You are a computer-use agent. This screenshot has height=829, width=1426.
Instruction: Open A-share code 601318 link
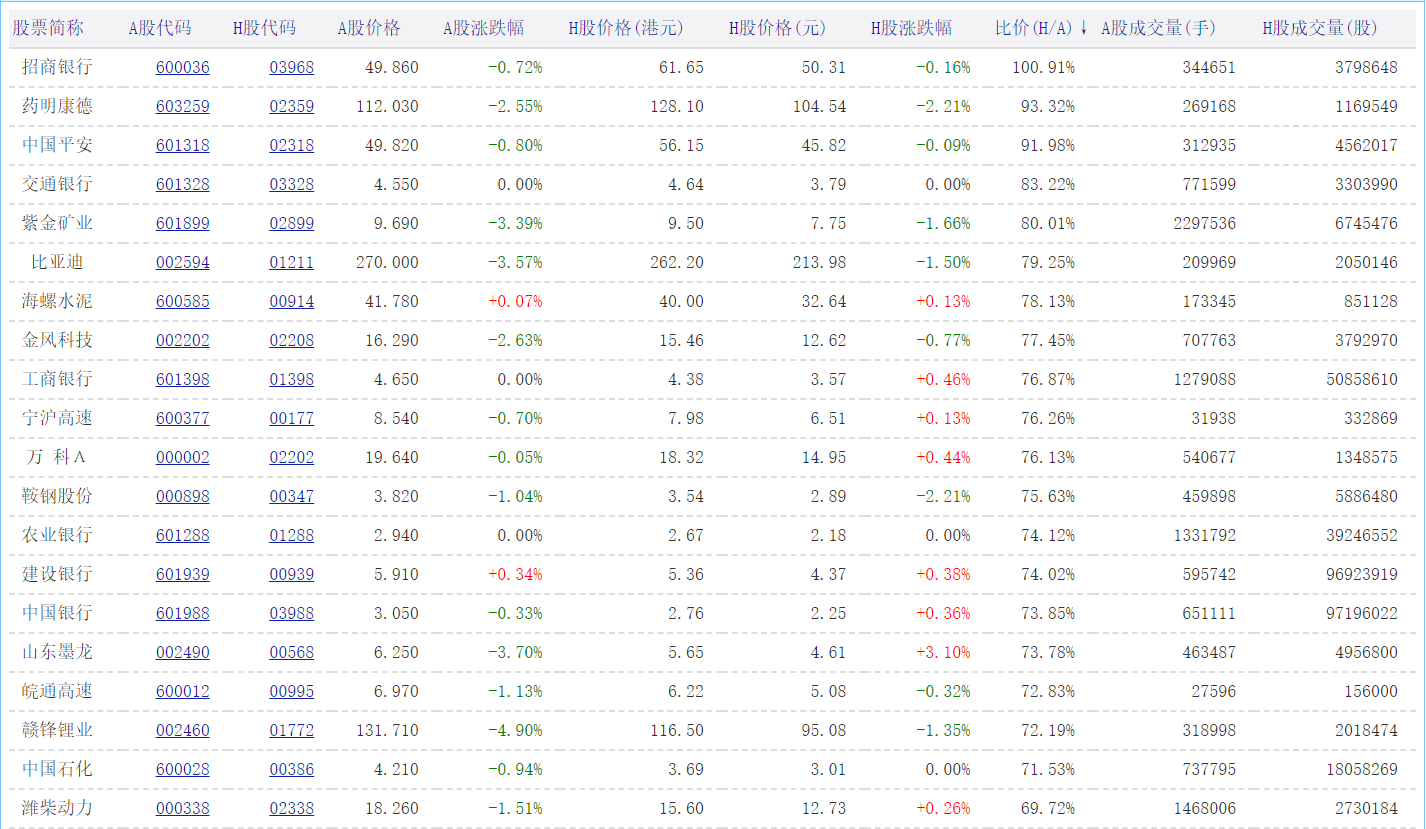pyautogui.click(x=183, y=145)
